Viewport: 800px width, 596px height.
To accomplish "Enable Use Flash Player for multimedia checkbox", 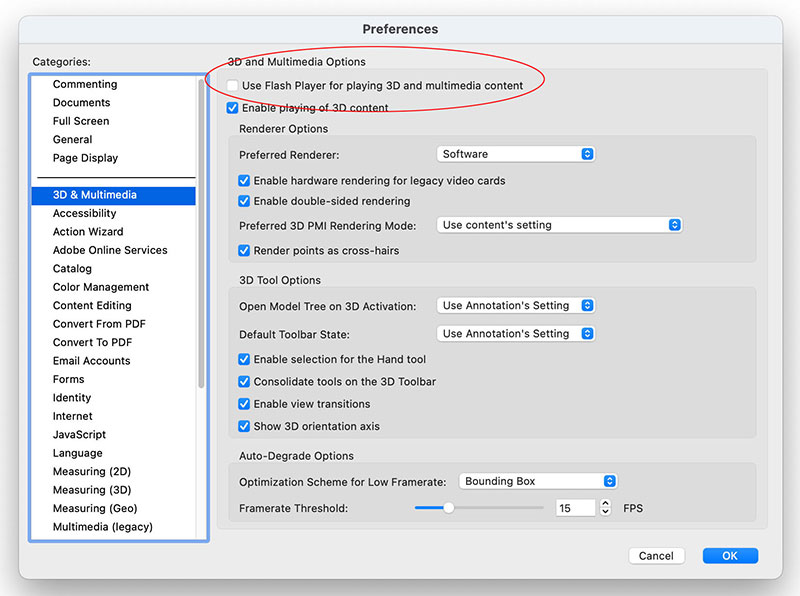I will pos(233,86).
